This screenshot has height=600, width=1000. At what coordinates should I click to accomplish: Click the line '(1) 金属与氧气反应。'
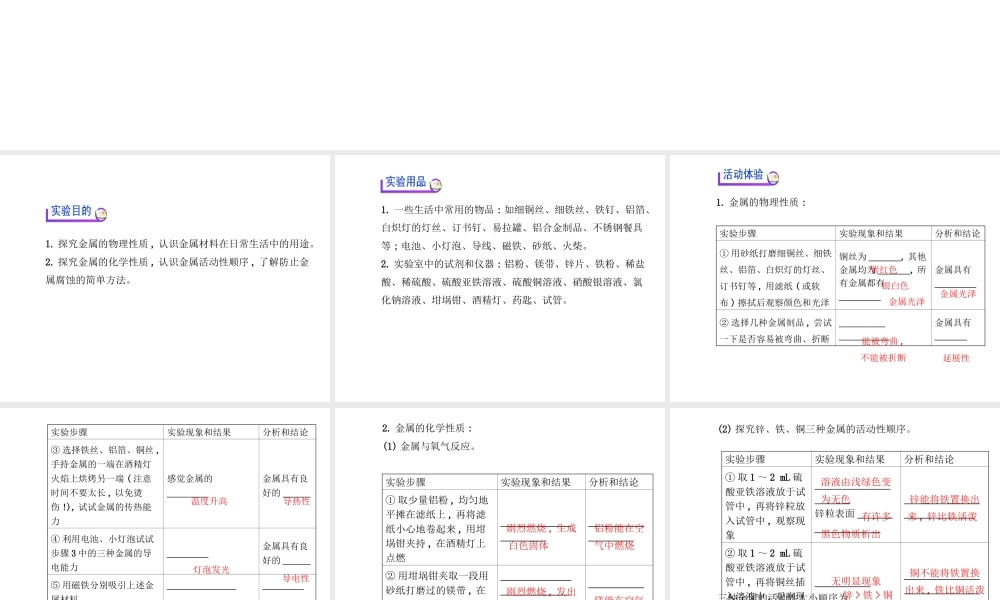tap(430, 446)
